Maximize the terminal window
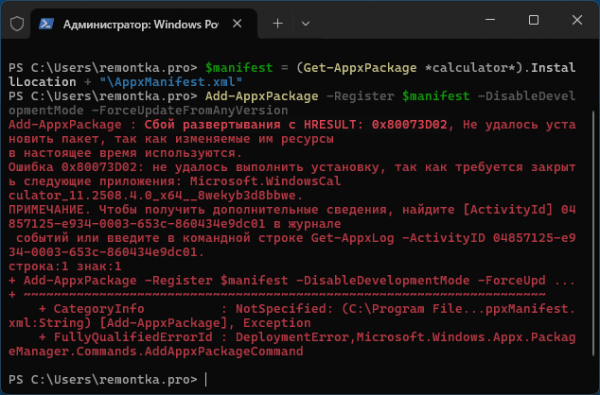 pyautogui.click(x=533, y=20)
